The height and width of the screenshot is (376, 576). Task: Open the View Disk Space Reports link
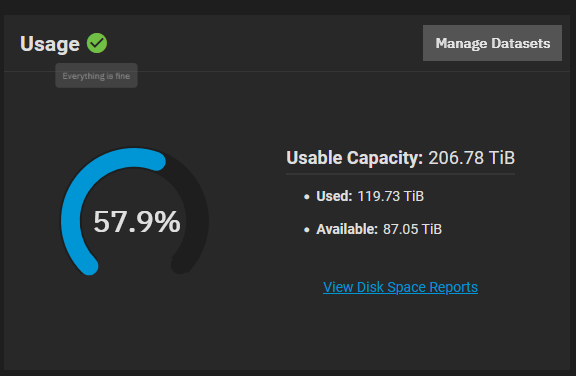[x=400, y=287]
